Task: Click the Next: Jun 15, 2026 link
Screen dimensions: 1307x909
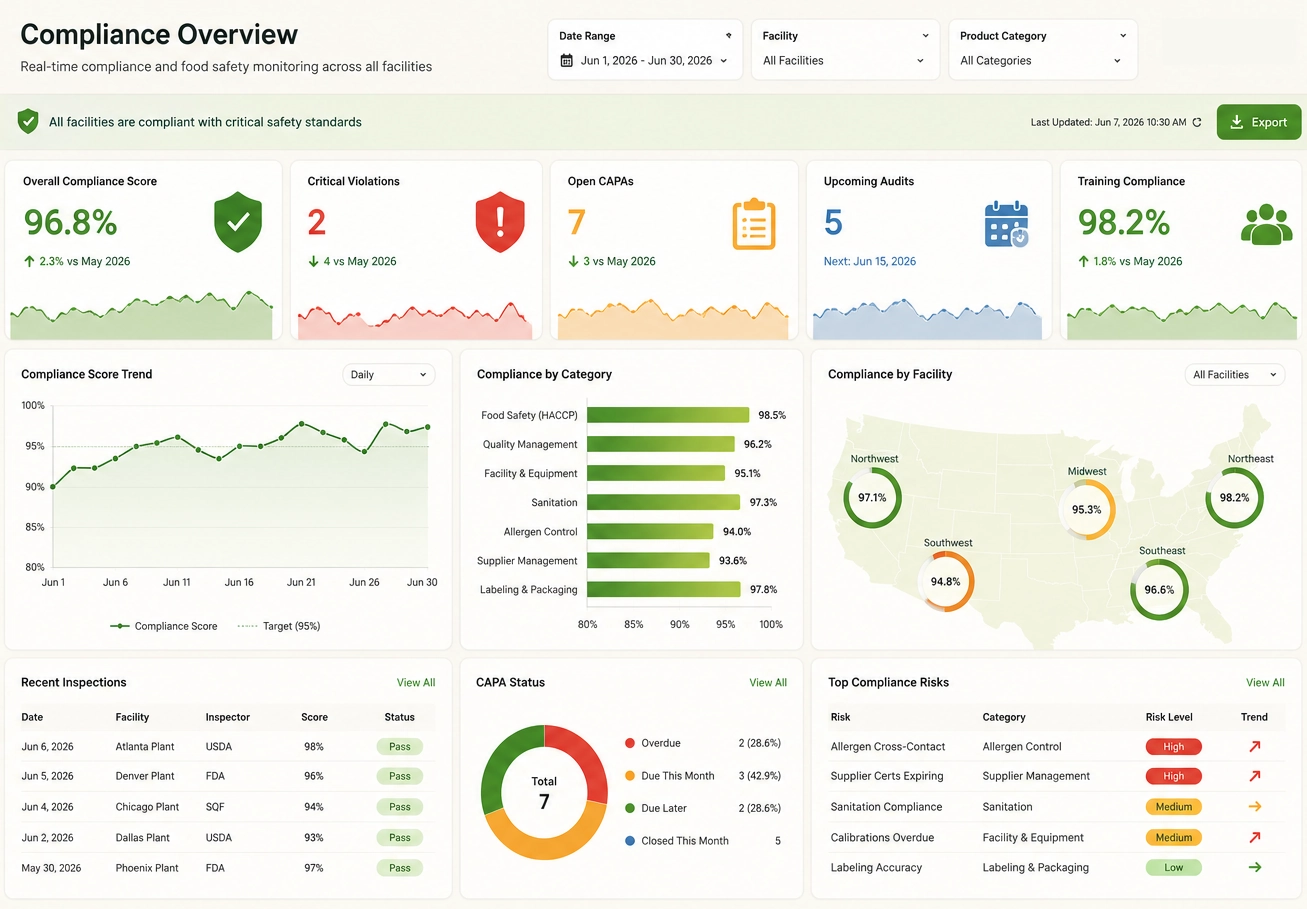Action: pyautogui.click(x=870, y=261)
